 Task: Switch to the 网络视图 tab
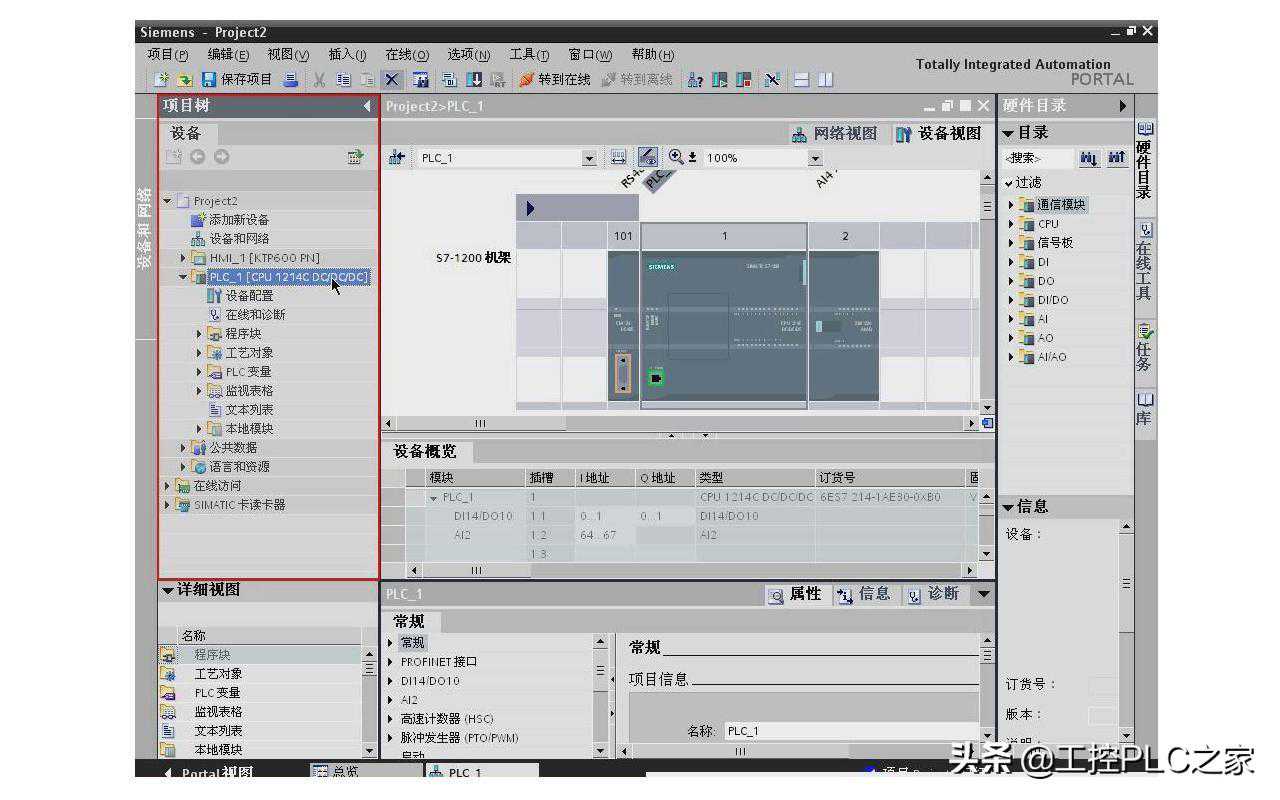pyautogui.click(x=834, y=134)
